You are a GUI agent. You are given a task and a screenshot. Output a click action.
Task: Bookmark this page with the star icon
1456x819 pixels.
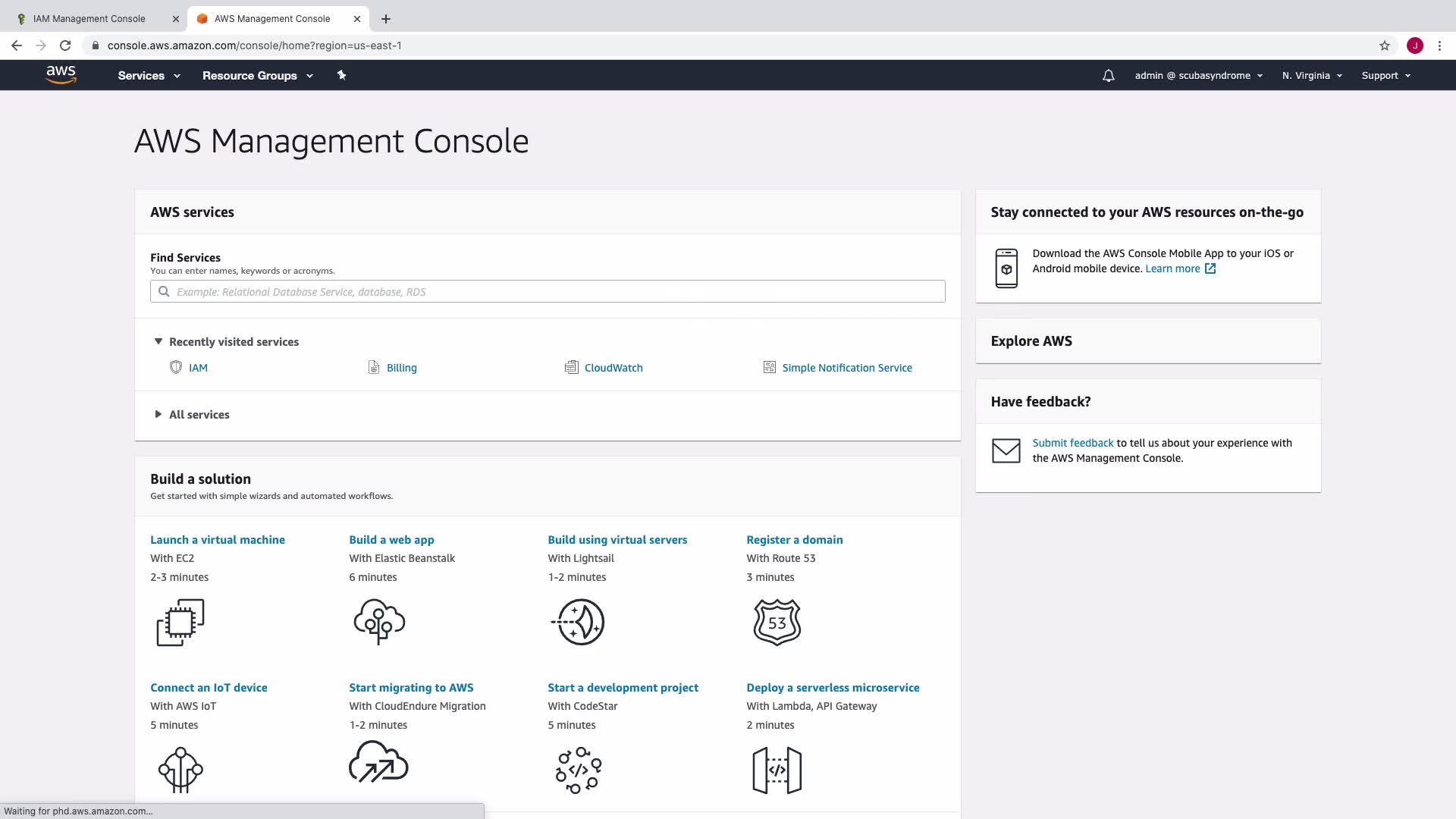1384,45
